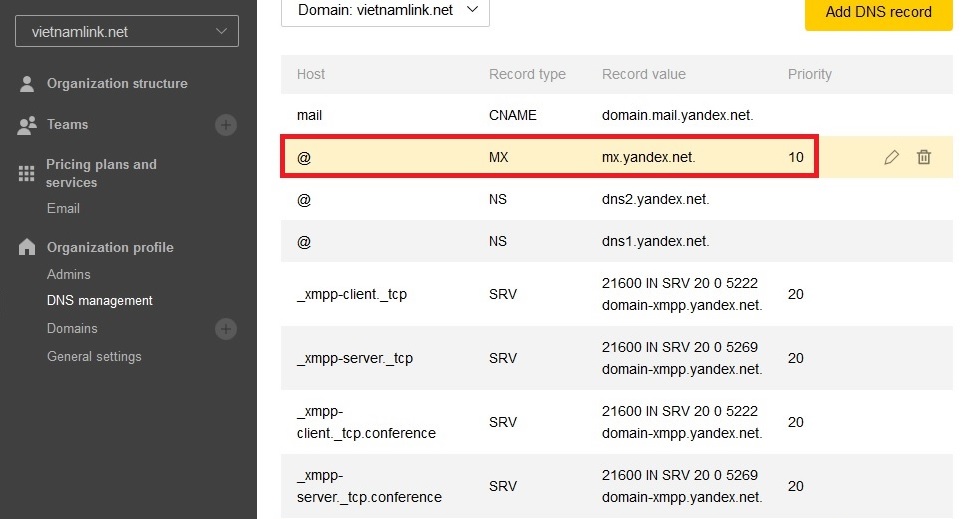The height and width of the screenshot is (519, 969).
Task: Click the dns2.yandex.net. NS value
Action: (655, 199)
